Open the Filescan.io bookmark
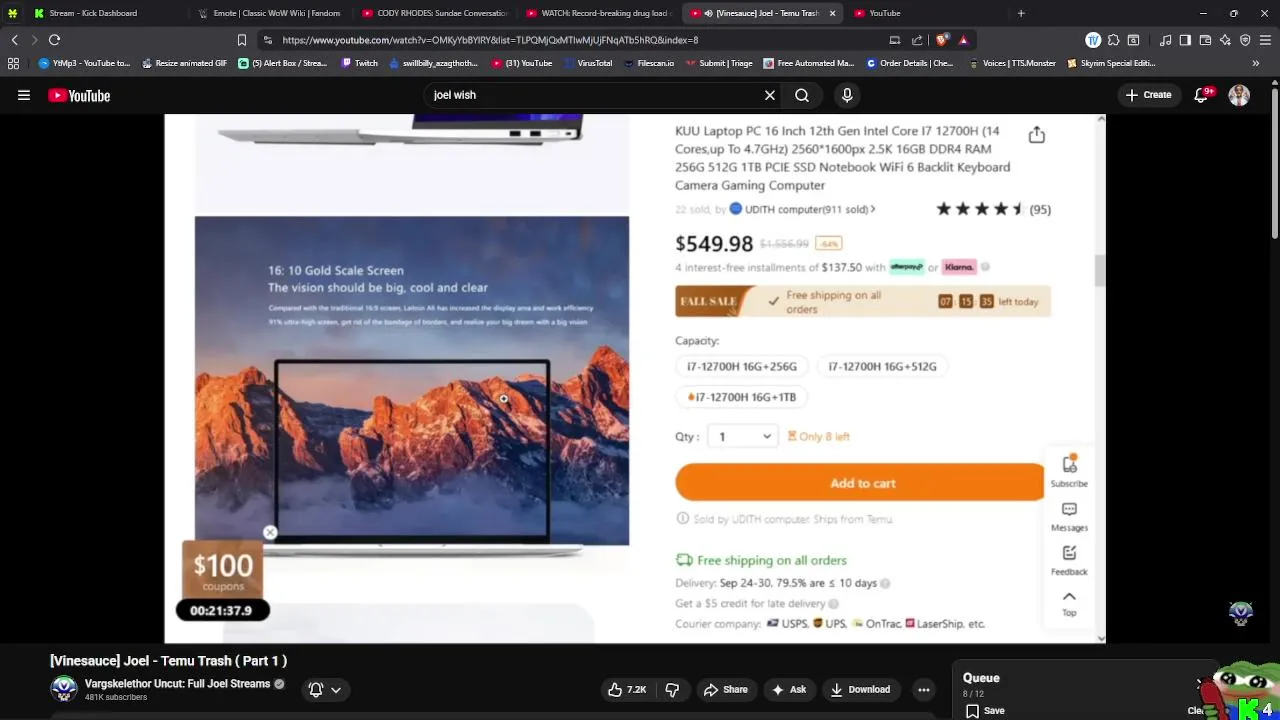The image size is (1280, 720). 649,63
